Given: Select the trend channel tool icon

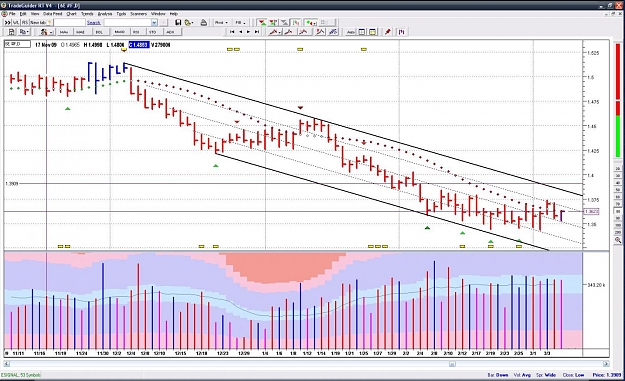Looking at the screenshot, I should click(320, 32).
